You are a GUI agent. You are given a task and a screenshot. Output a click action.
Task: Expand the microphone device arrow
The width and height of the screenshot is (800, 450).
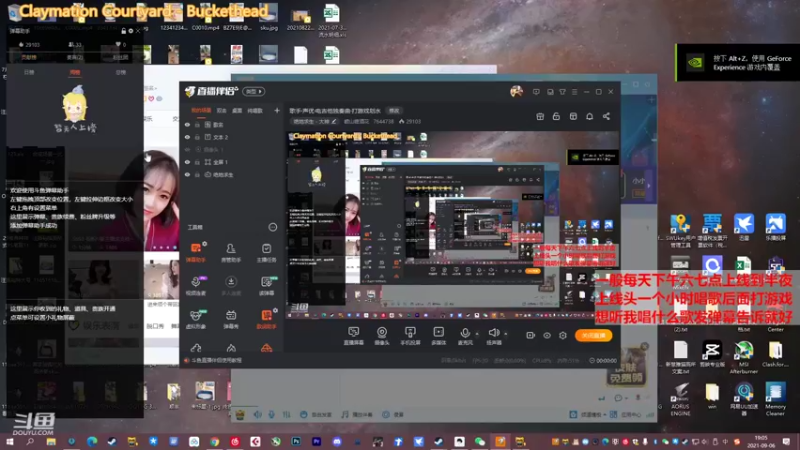[x=477, y=334]
